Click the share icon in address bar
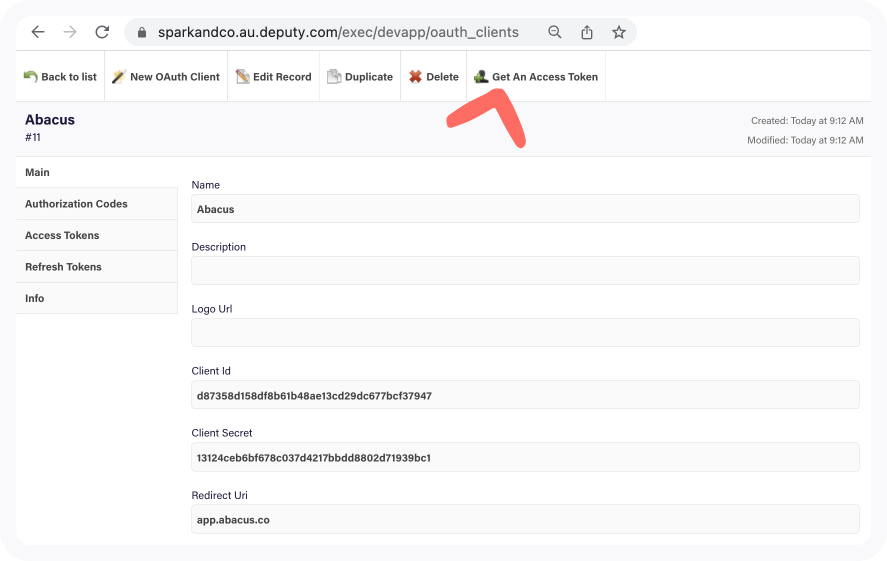The image size is (887, 561). coord(587,32)
